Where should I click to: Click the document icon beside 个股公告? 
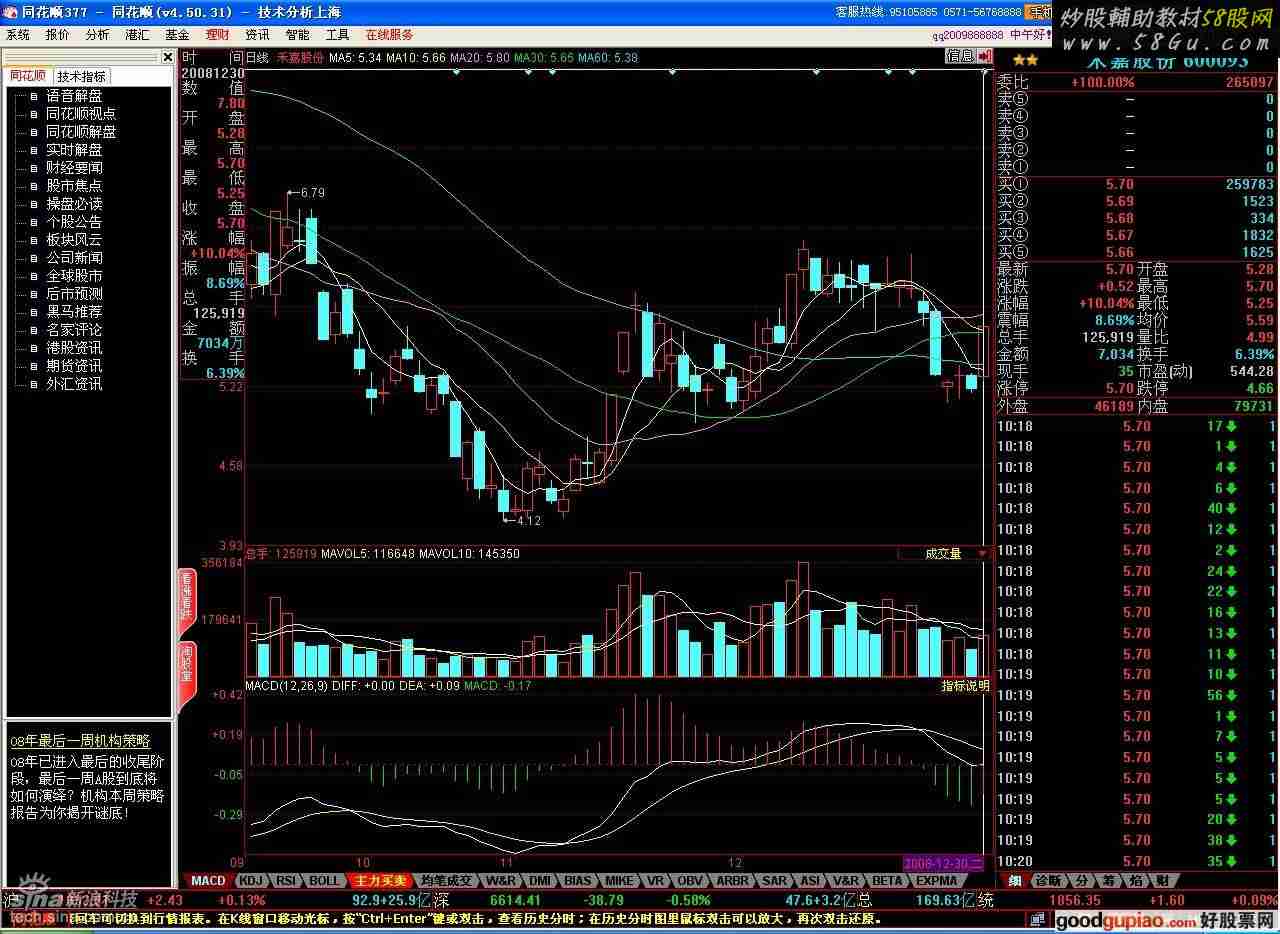(x=33, y=222)
